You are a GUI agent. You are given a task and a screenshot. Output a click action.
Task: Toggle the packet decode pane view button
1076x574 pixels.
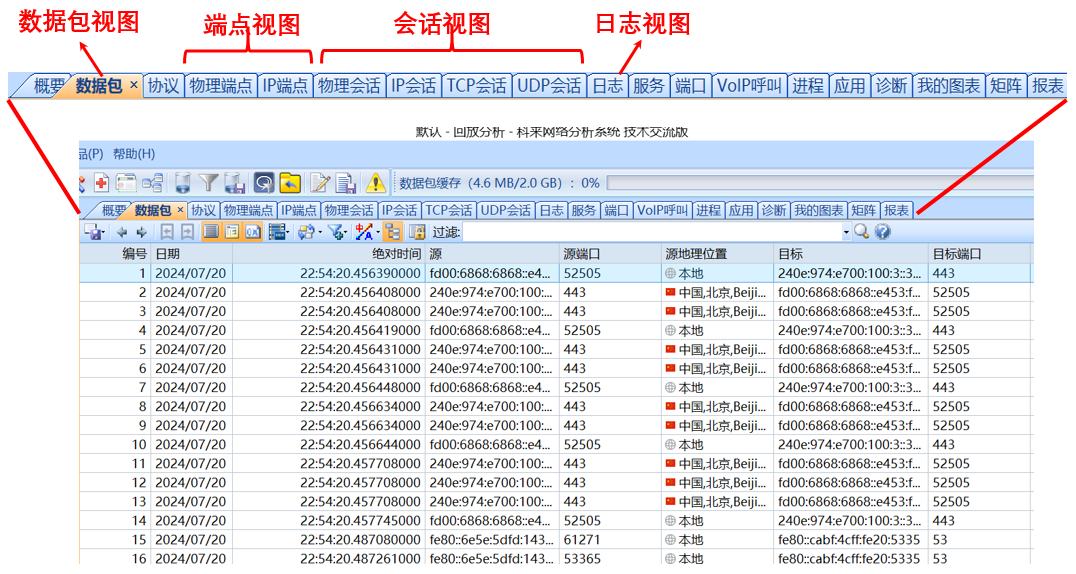232,232
